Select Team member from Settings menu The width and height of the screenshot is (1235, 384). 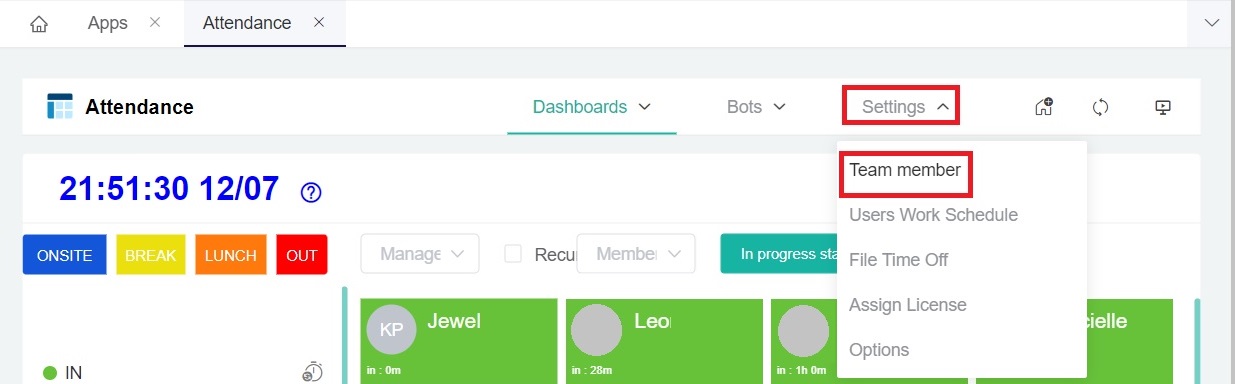click(905, 170)
